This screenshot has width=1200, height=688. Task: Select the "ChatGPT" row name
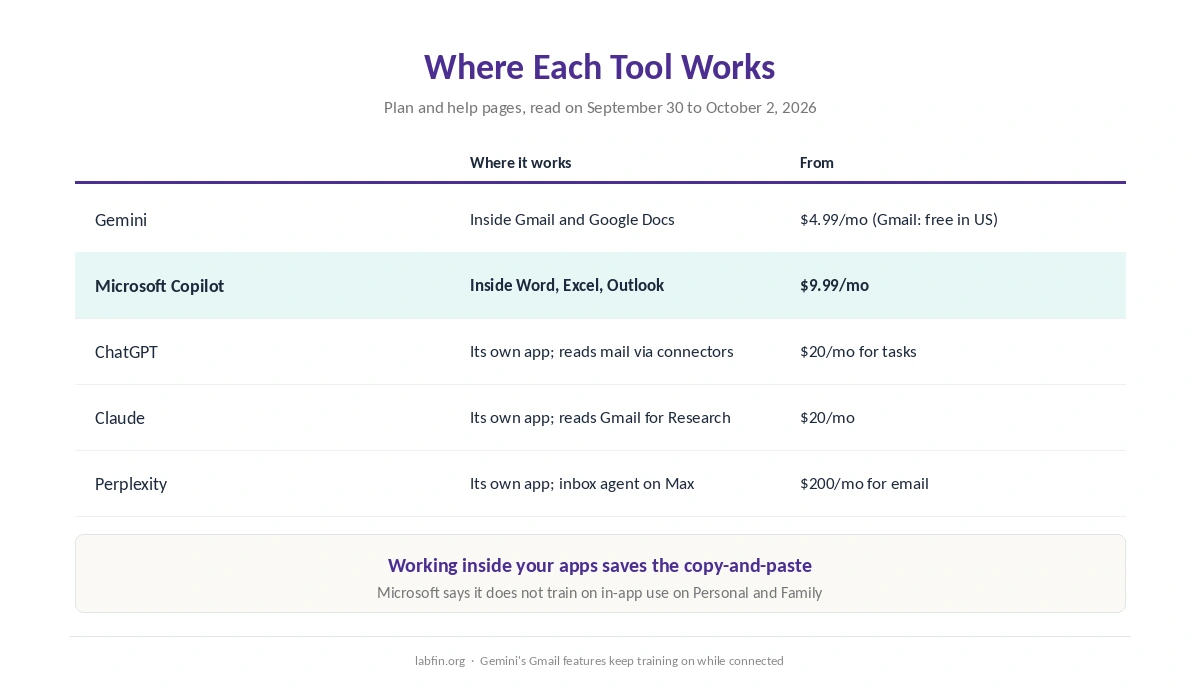coord(126,352)
